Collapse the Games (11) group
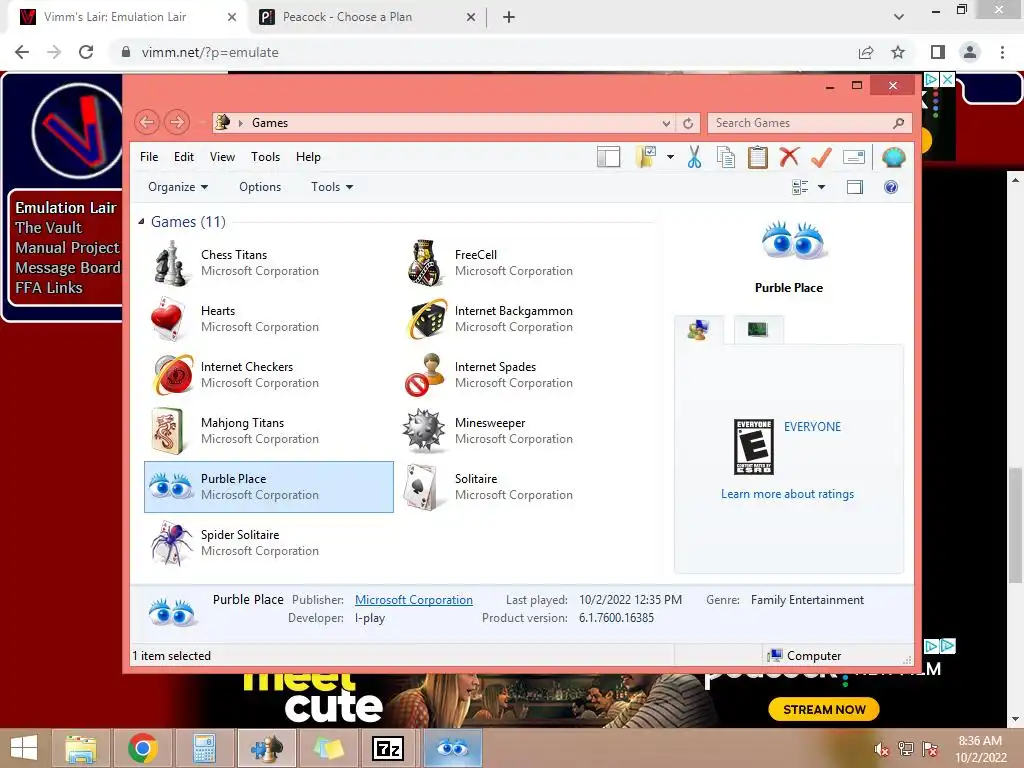The image size is (1024, 768). point(141,221)
